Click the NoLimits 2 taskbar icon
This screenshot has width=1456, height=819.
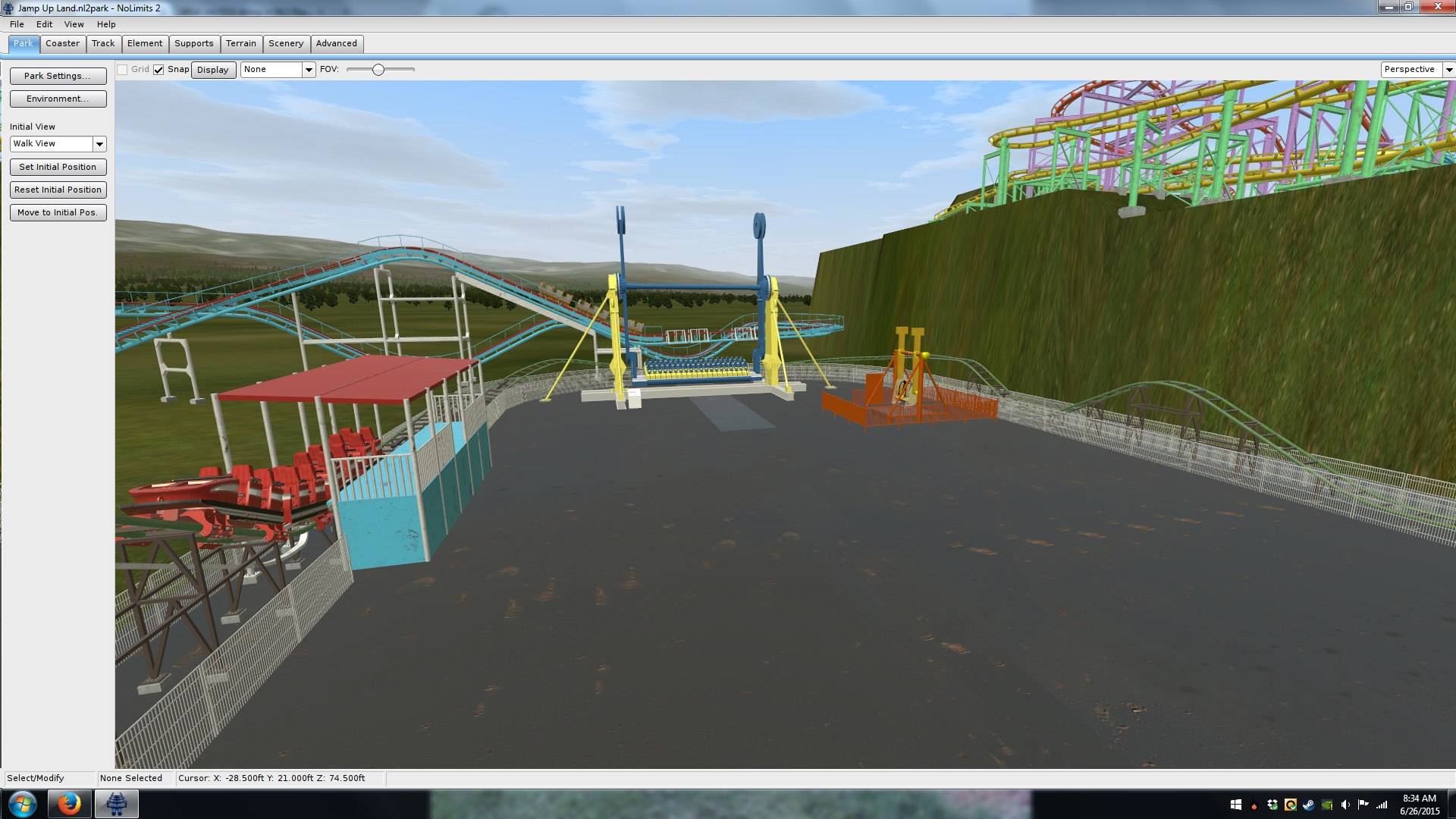[116, 804]
